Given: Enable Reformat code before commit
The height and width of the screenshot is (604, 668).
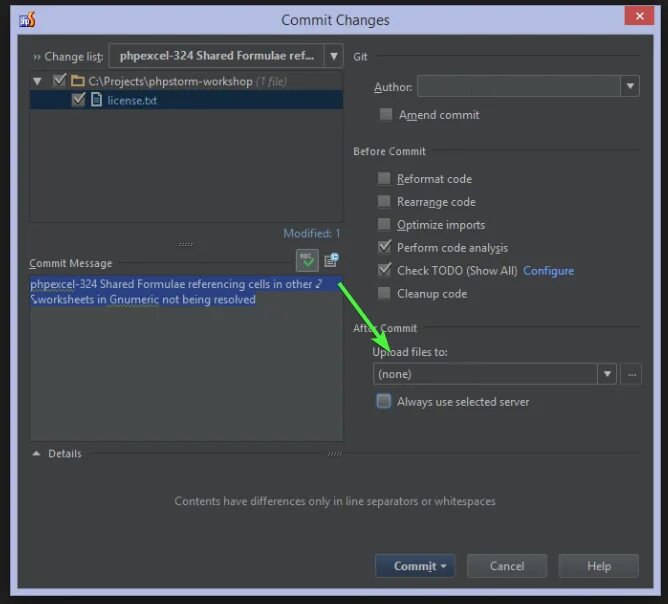Looking at the screenshot, I should (x=384, y=178).
